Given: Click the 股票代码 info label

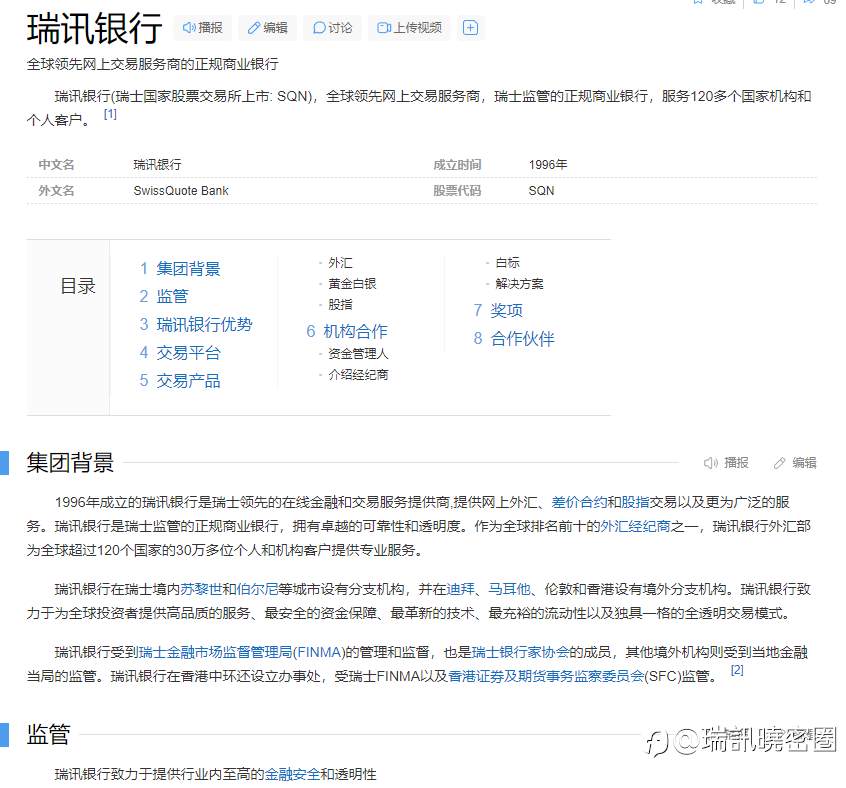Looking at the screenshot, I should tap(457, 191).
